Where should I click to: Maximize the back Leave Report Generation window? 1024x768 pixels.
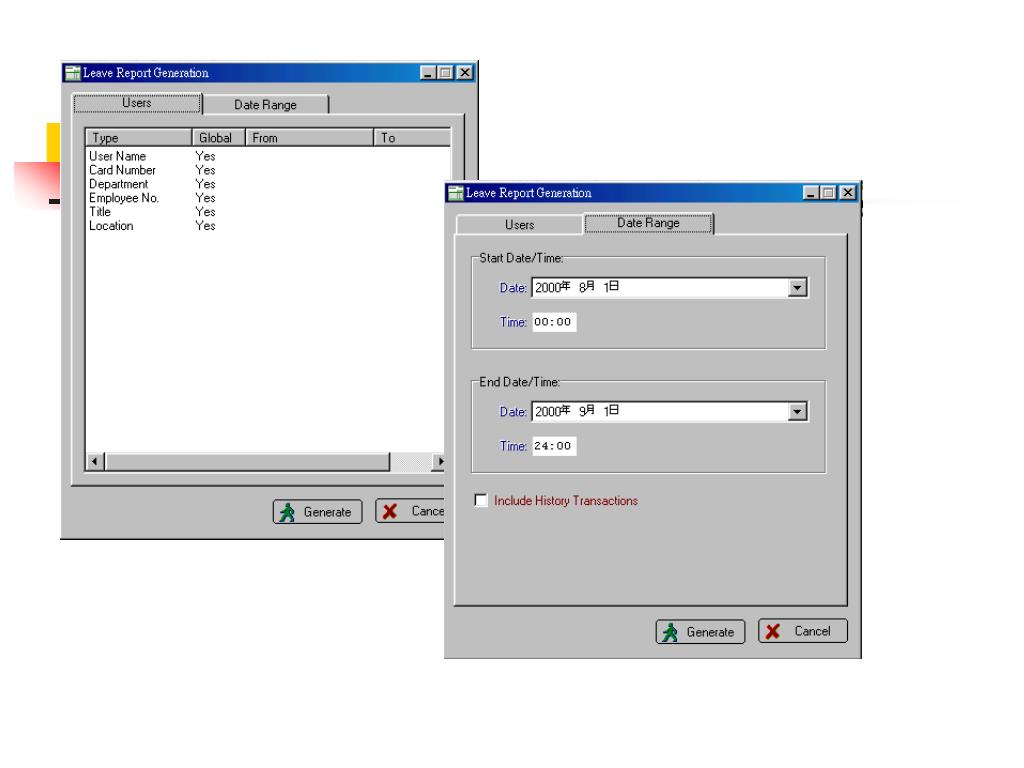coord(445,72)
